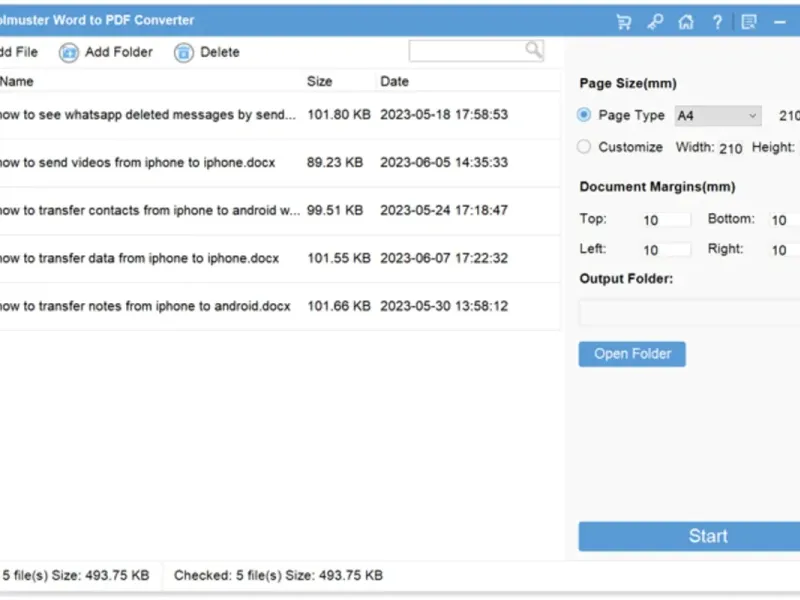Select the Customize radio button

point(584,147)
